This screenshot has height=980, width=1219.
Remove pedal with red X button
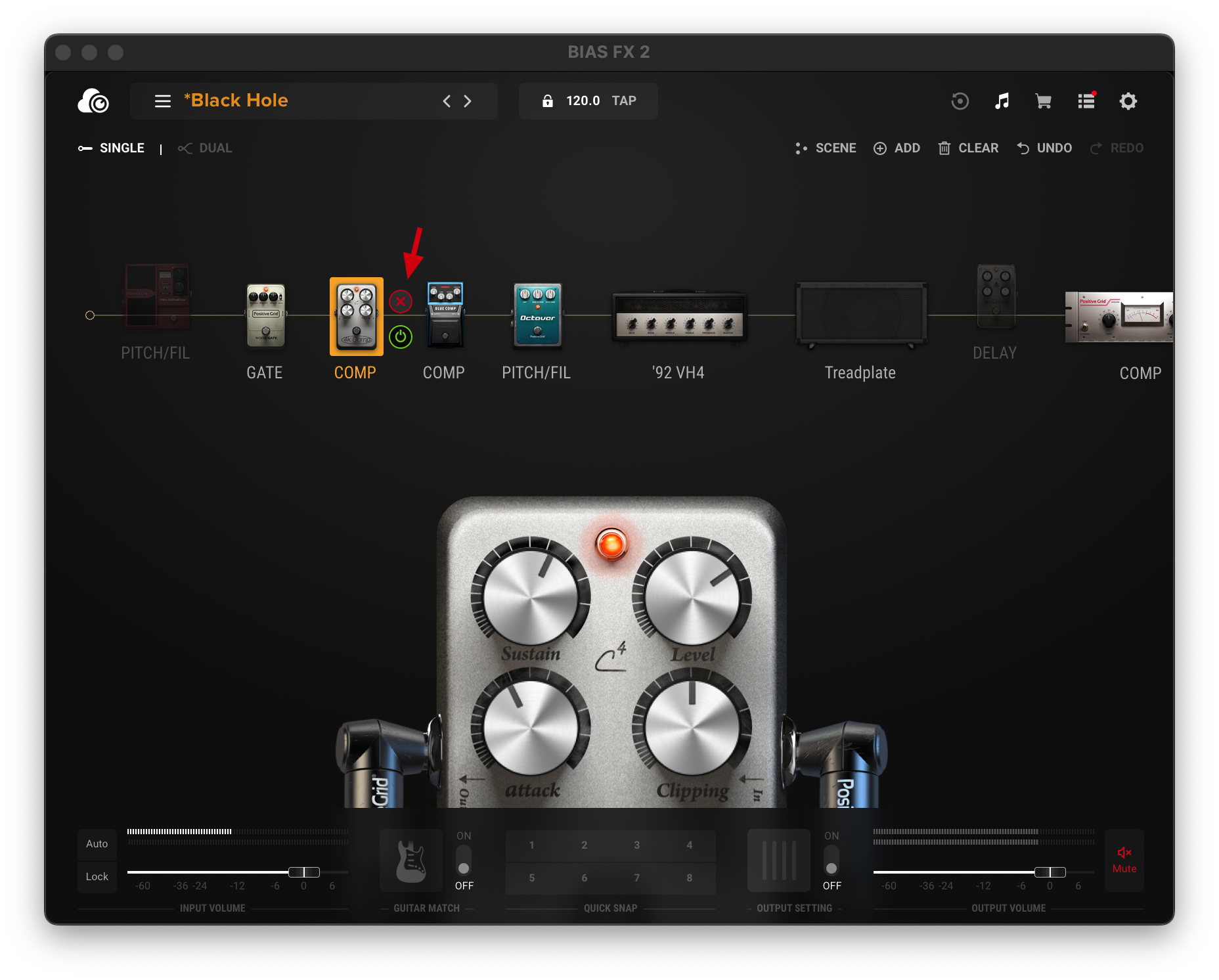[401, 301]
